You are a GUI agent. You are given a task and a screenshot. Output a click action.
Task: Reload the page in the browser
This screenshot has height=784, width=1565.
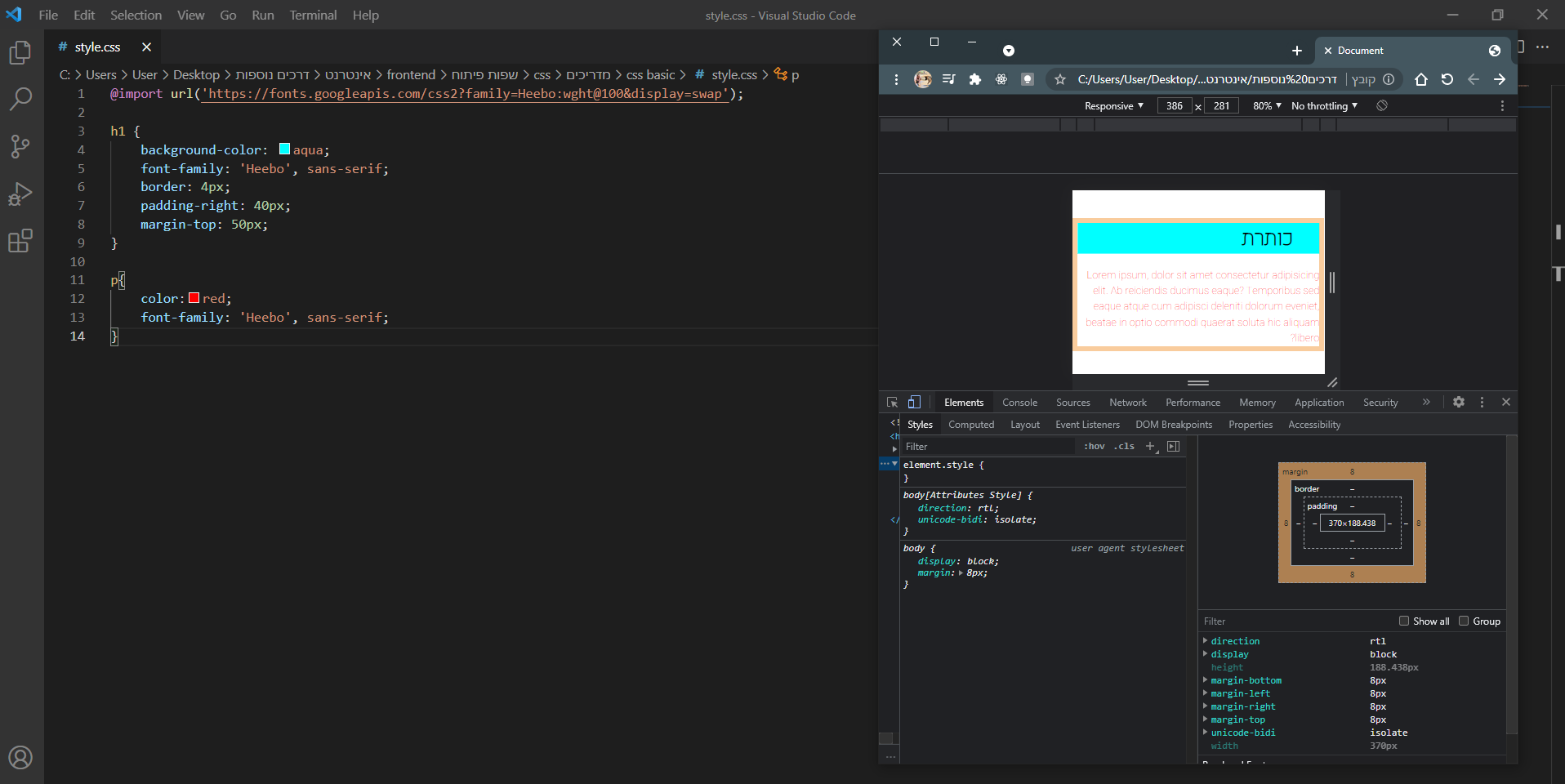[1447, 79]
